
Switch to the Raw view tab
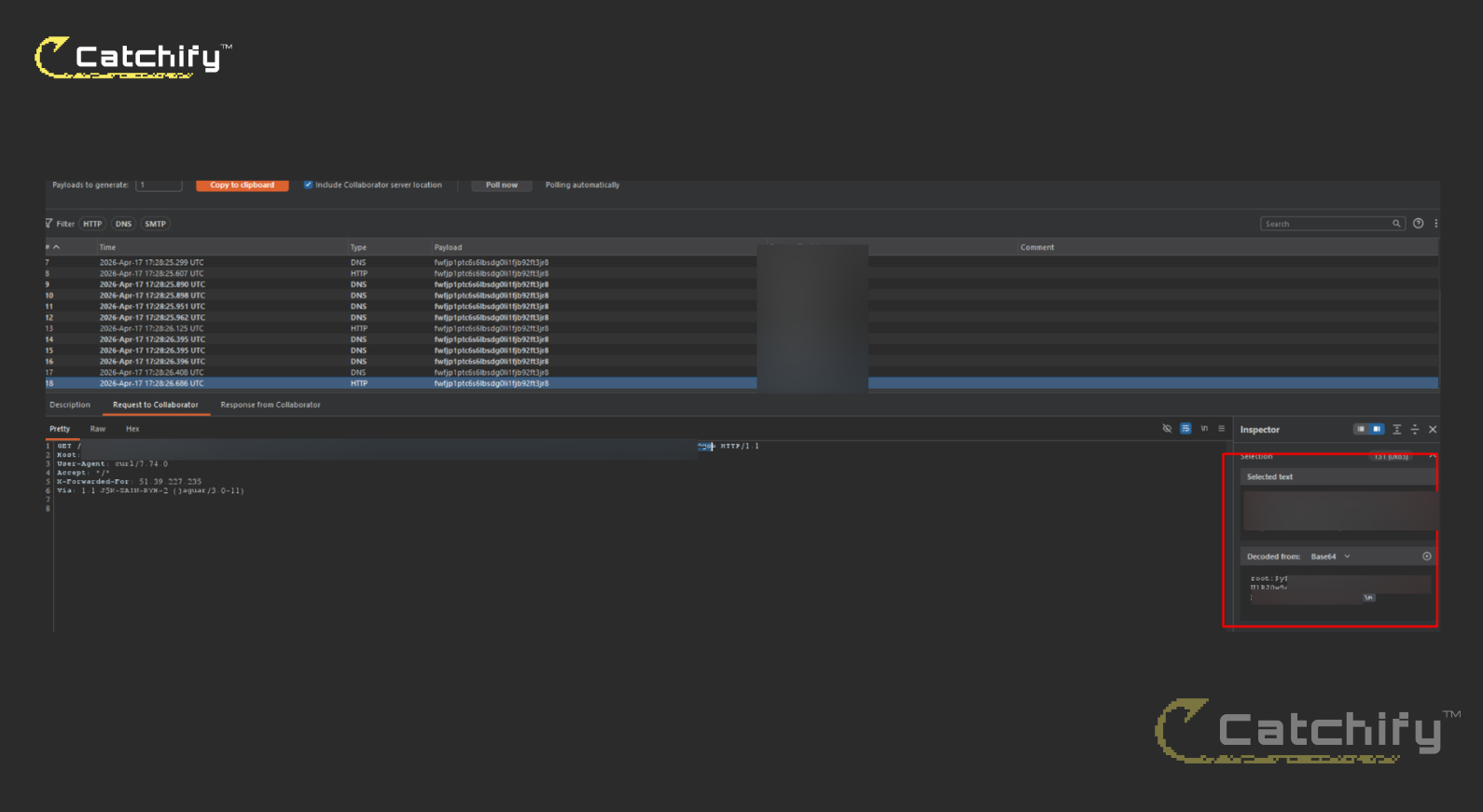(x=98, y=429)
